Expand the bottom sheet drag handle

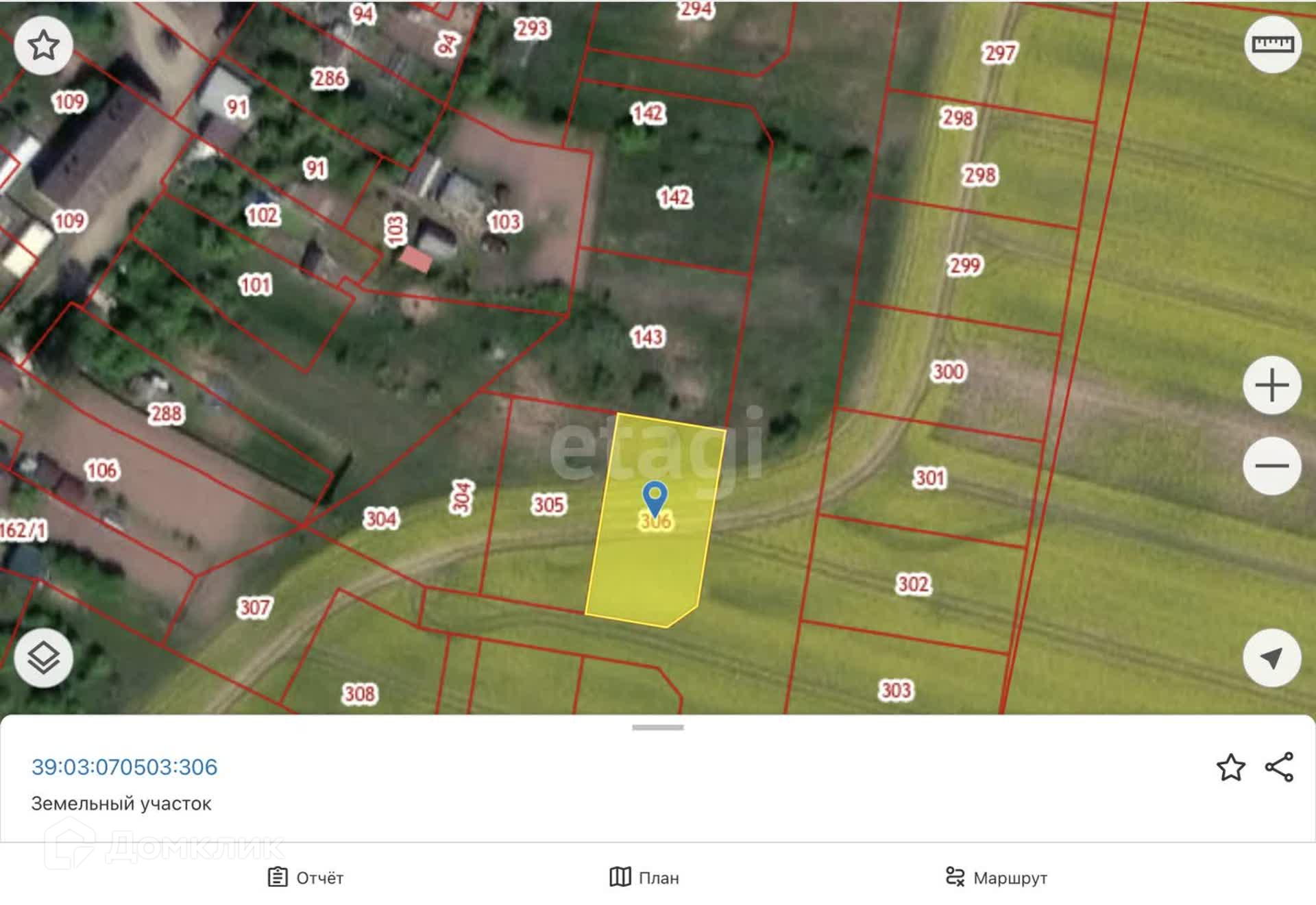(657, 728)
